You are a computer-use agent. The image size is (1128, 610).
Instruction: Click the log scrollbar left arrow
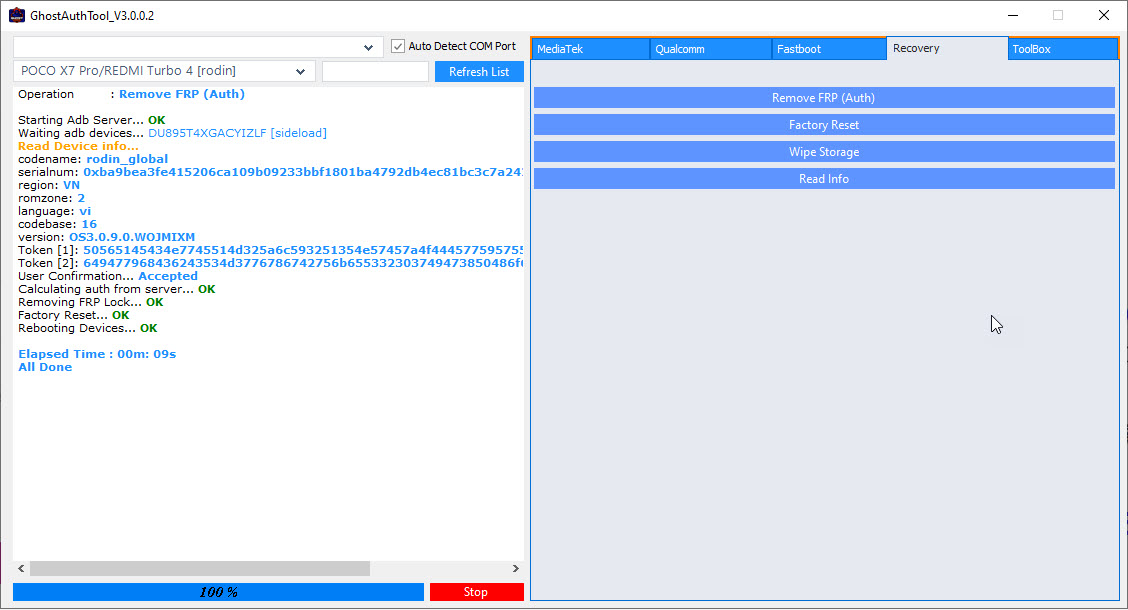(22, 568)
